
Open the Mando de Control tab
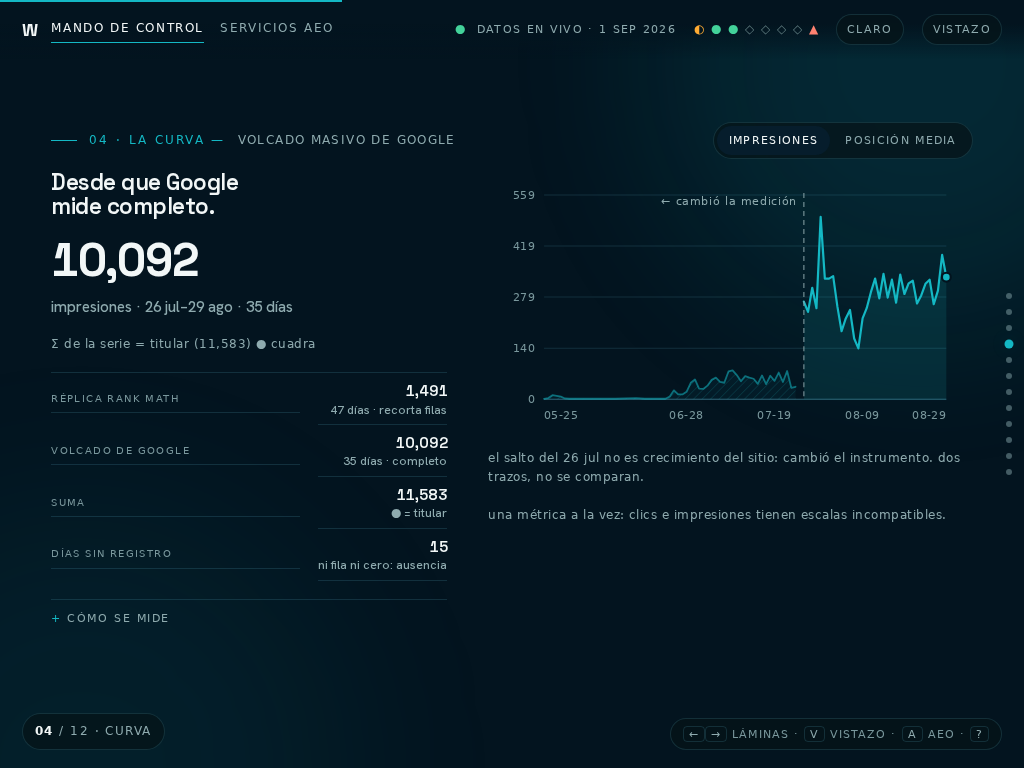pyautogui.click(x=127, y=28)
